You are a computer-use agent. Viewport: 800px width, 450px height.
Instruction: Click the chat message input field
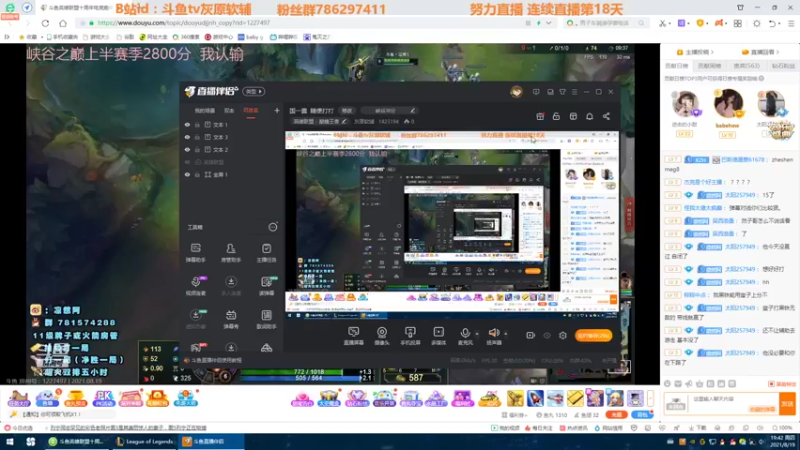[x=735, y=403]
